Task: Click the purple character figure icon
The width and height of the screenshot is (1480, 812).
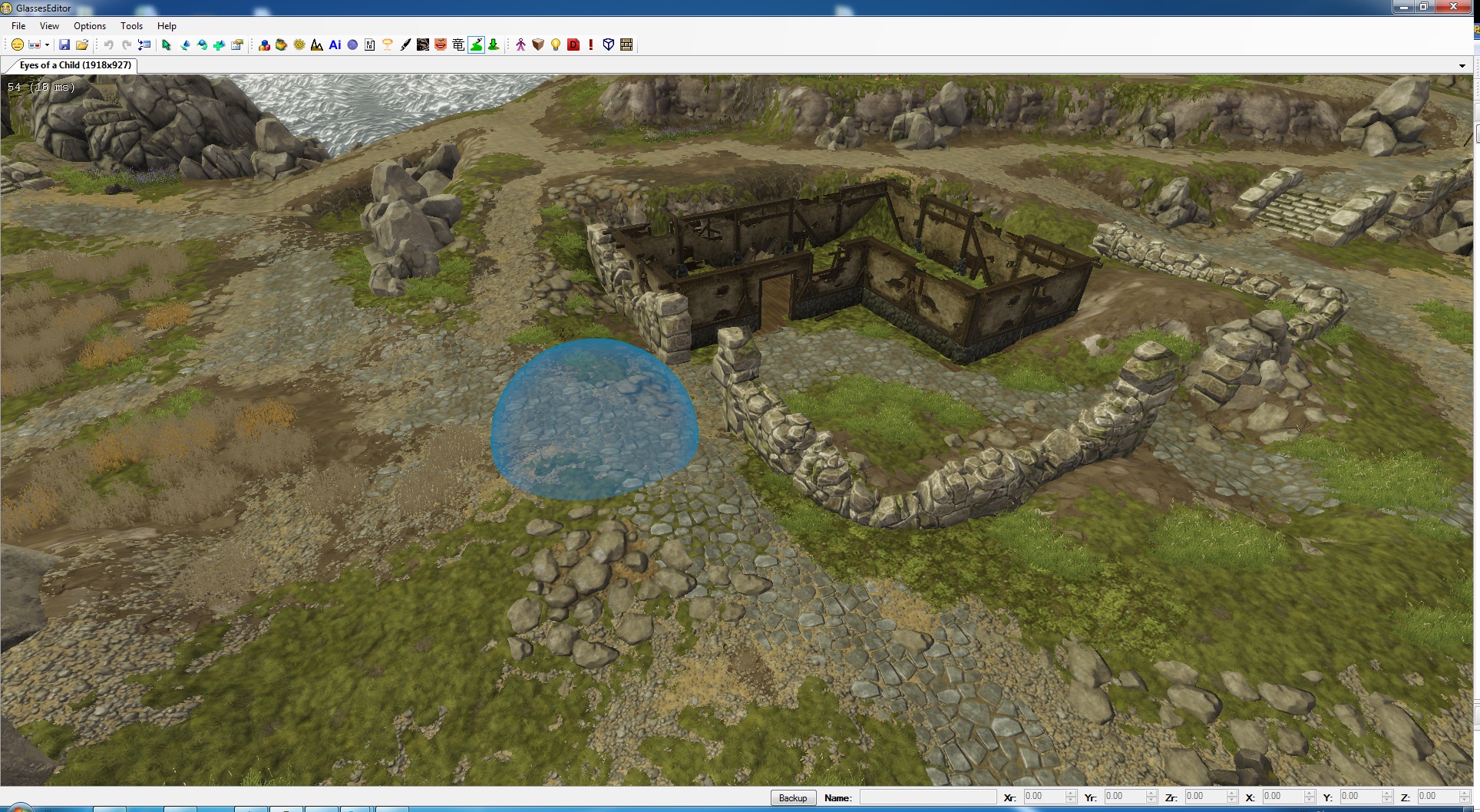Action: [520, 45]
